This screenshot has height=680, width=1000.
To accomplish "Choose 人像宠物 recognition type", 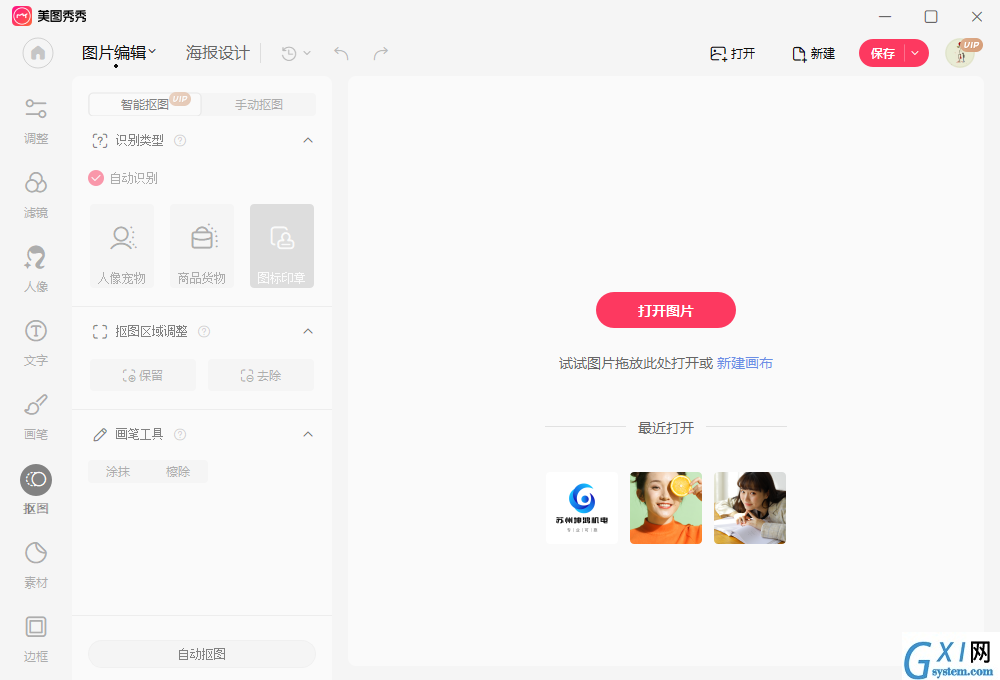I will tap(122, 246).
